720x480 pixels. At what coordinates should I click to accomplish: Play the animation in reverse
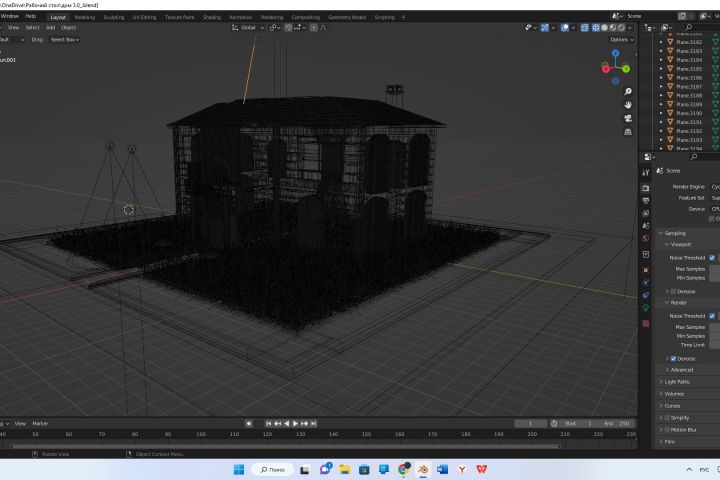click(x=287, y=424)
